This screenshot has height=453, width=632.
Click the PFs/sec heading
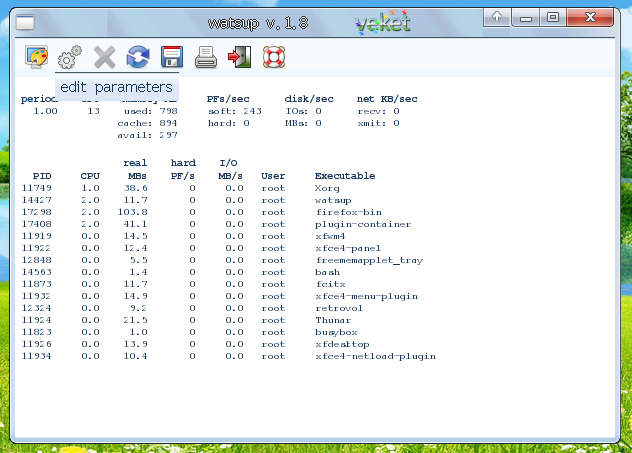coord(228,99)
